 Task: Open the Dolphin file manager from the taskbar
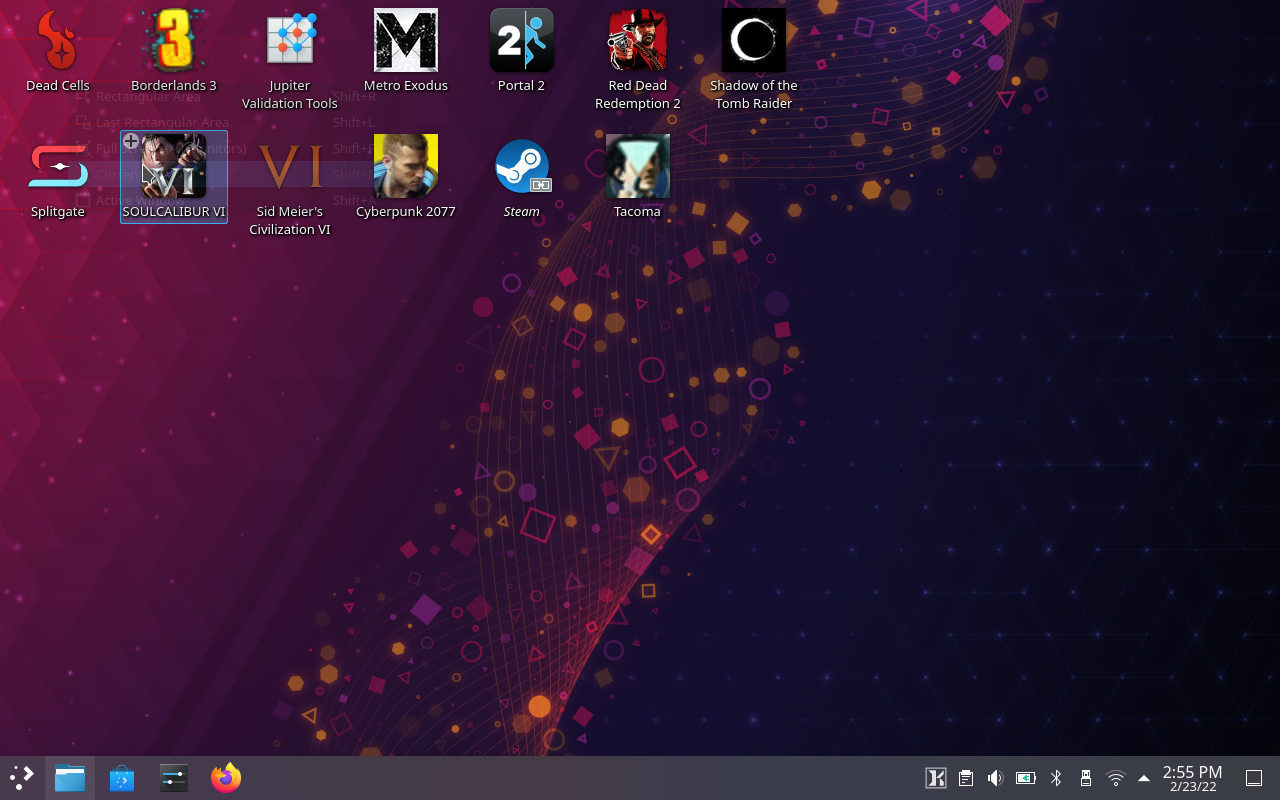click(x=70, y=778)
